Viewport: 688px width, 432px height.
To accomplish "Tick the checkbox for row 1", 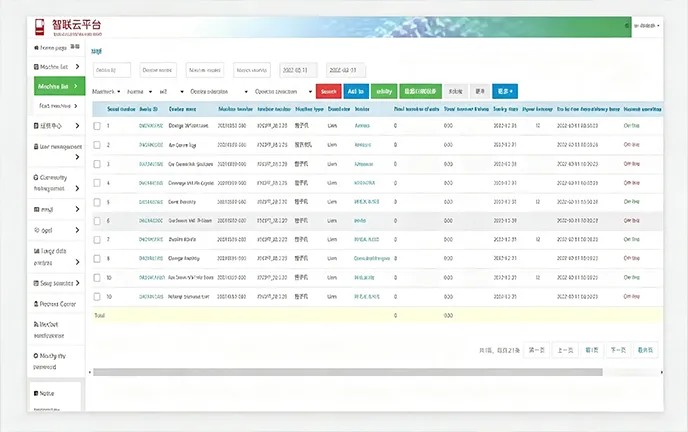I will [97, 126].
